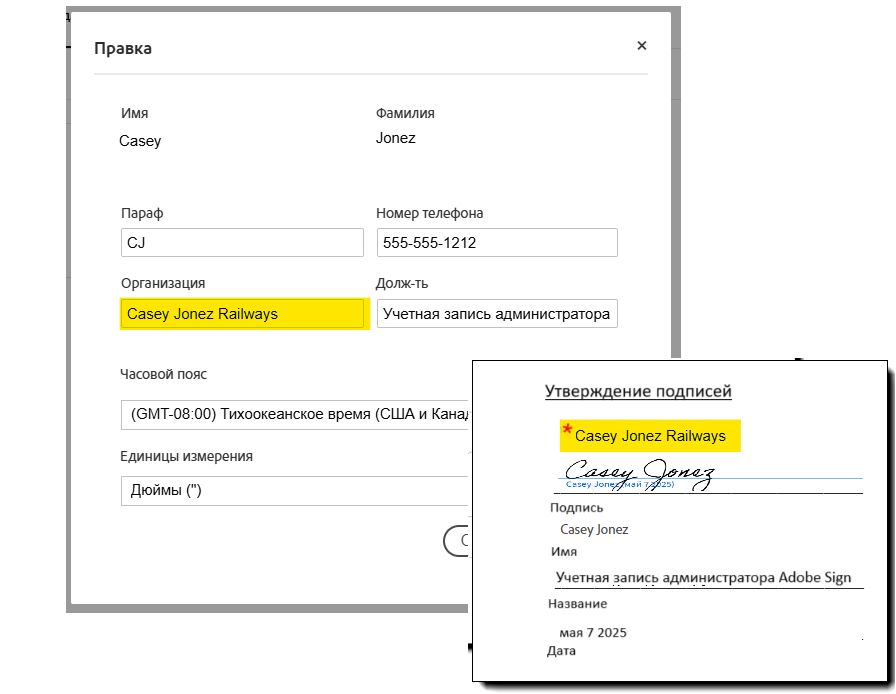The width and height of the screenshot is (896, 694).
Task: Click the Параф input field containing CJ
Action: (x=242, y=242)
